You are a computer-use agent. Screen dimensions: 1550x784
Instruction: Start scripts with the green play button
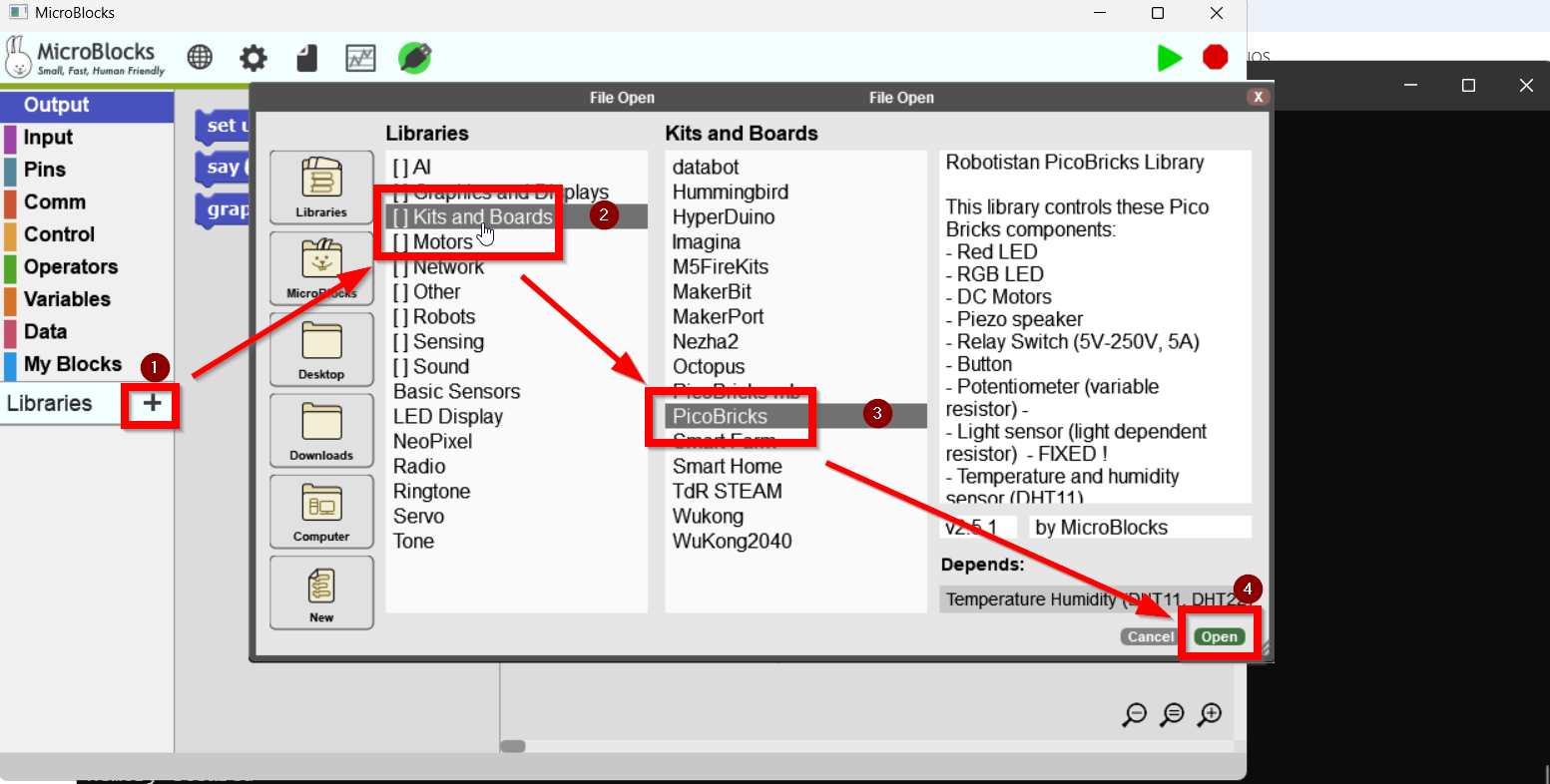tap(1169, 58)
